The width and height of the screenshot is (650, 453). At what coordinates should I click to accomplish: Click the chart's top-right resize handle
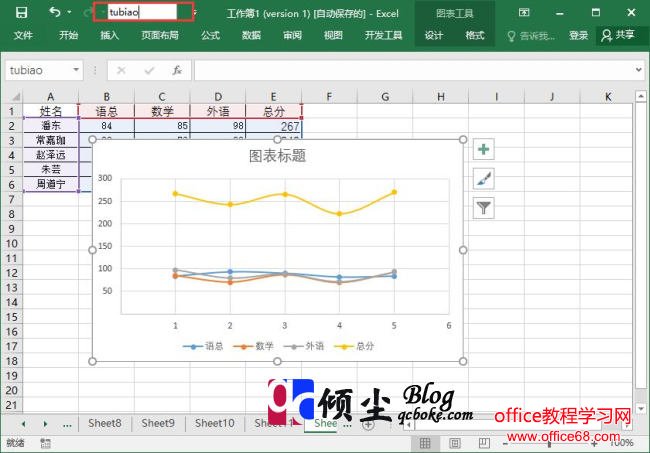[463, 140]
